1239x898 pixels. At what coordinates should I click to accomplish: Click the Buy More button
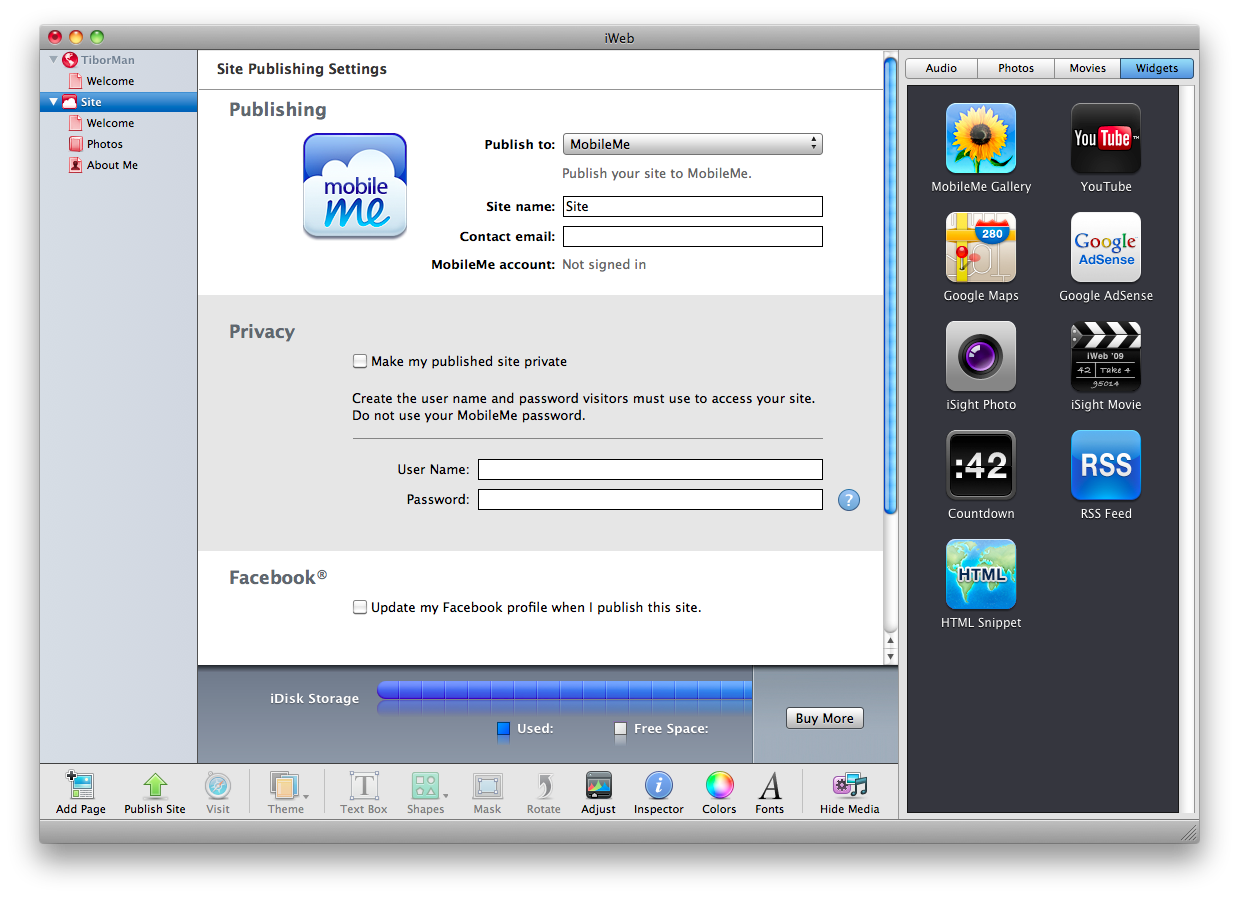pyautogui.click(x=824, y=718)
